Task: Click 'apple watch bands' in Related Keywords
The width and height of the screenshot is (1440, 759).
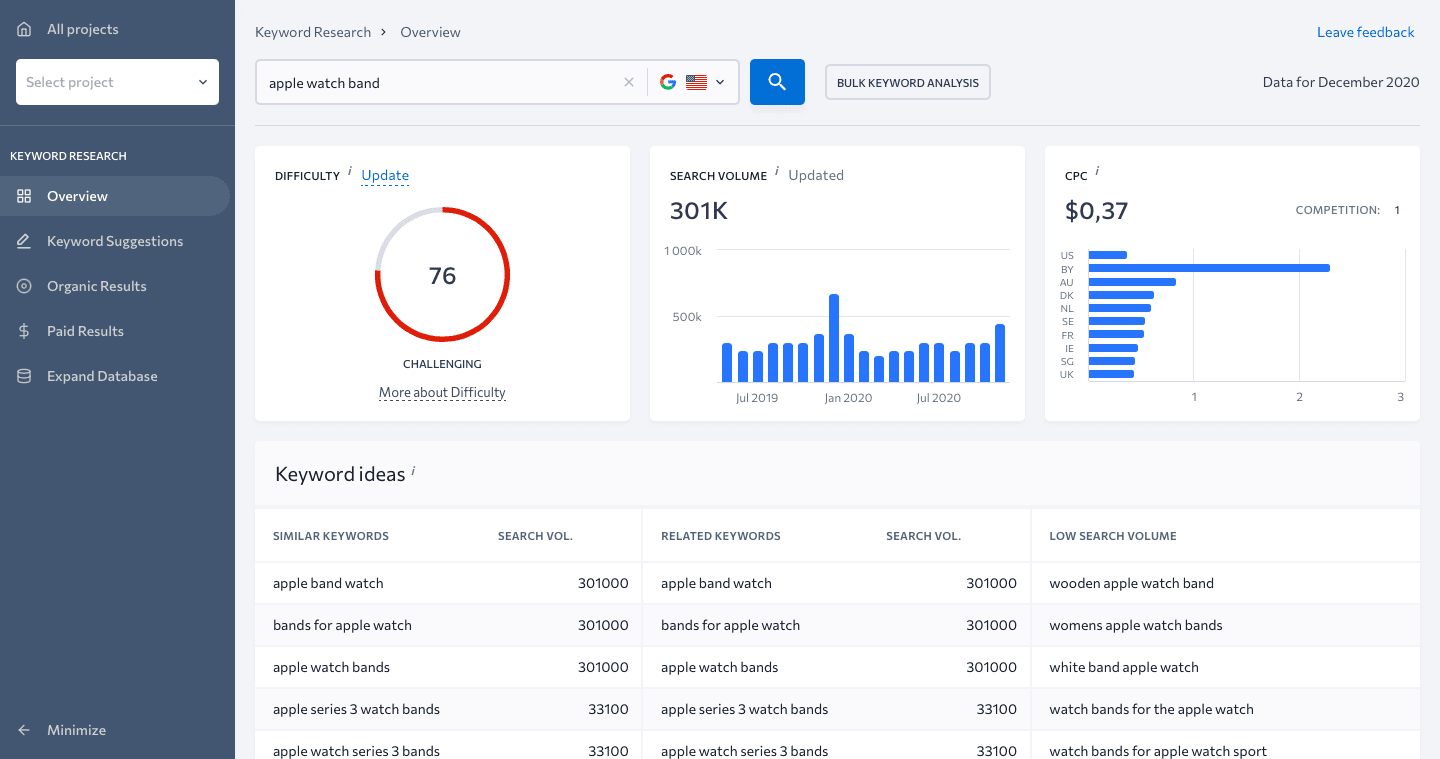Action: click(x=719, y=667)
